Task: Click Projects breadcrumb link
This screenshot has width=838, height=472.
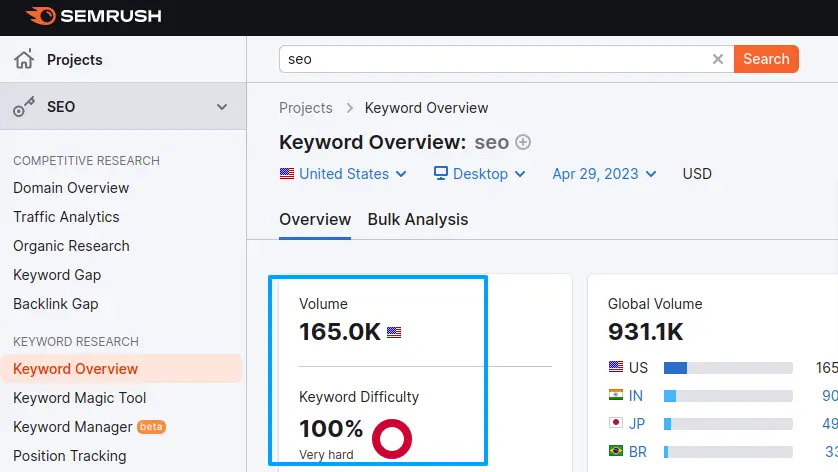Action: [x=306, y=108]
